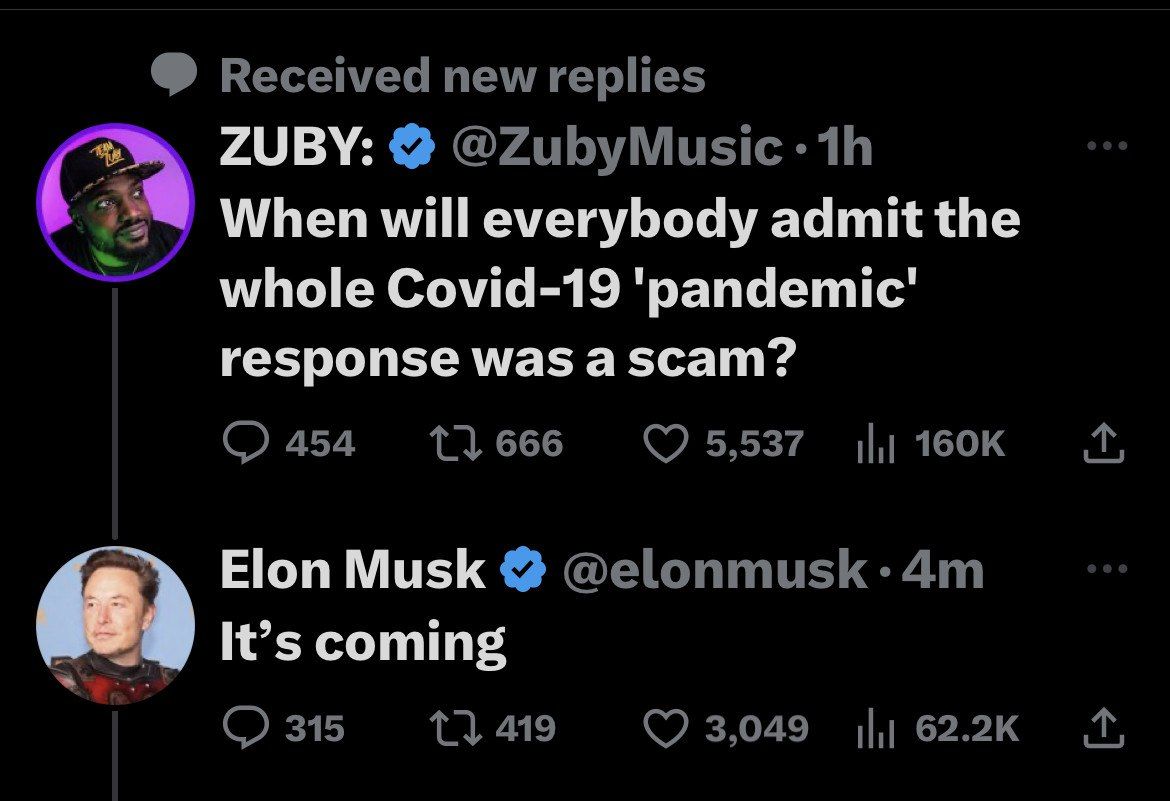Screen dimensions: 1170x801
Task: Open more options menu on Elon Musk's reply
Action: [x=1108, y=569]
